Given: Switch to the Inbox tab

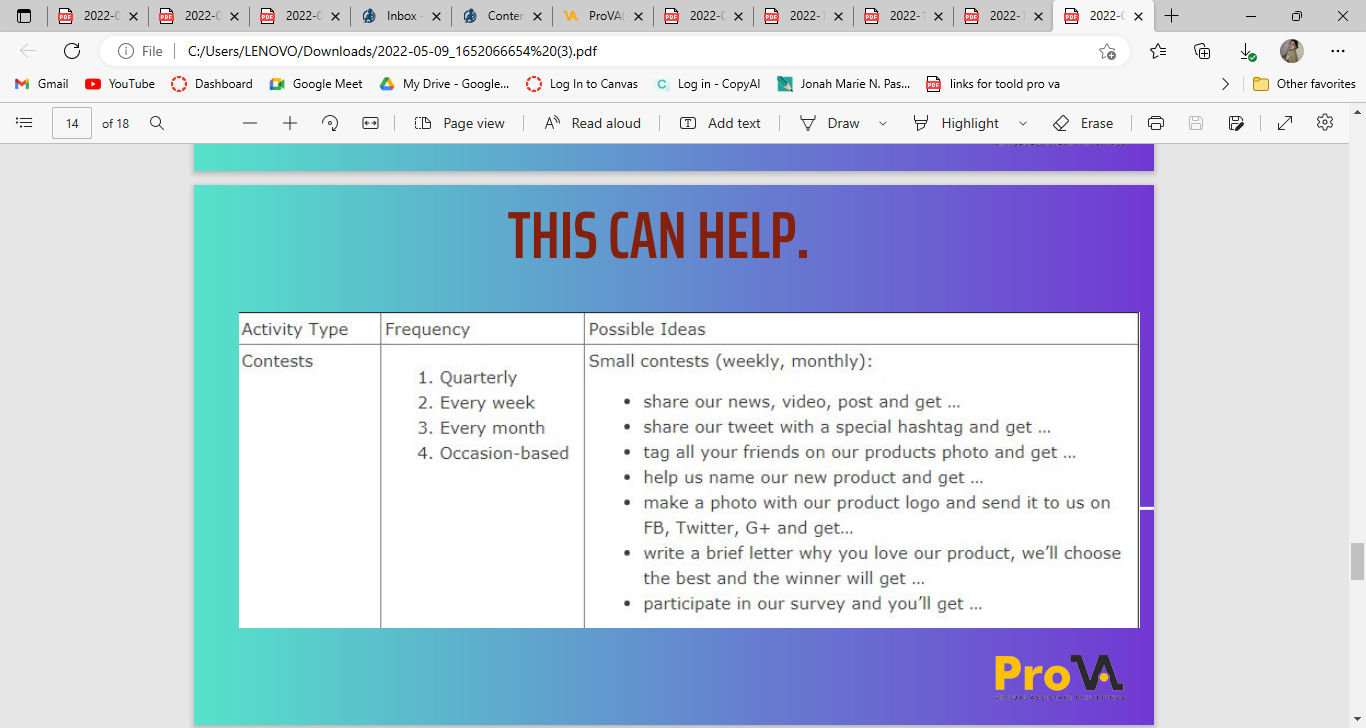Looking at the screenshot, I should tap(400, 16).
